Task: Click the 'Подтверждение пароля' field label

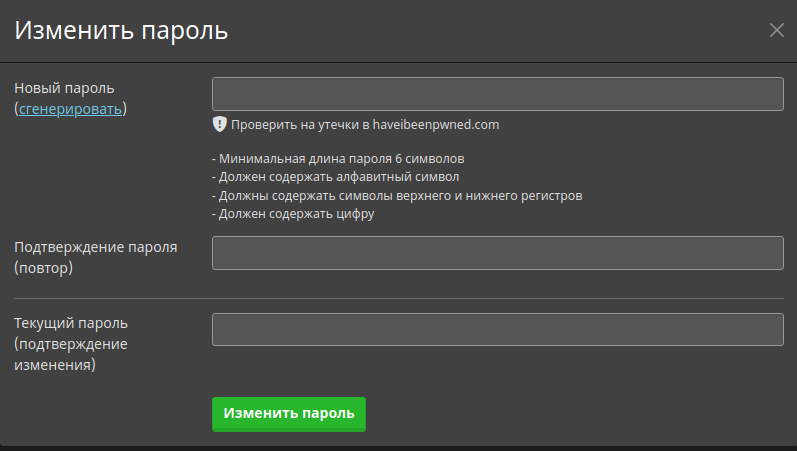Action: point(95,247)
